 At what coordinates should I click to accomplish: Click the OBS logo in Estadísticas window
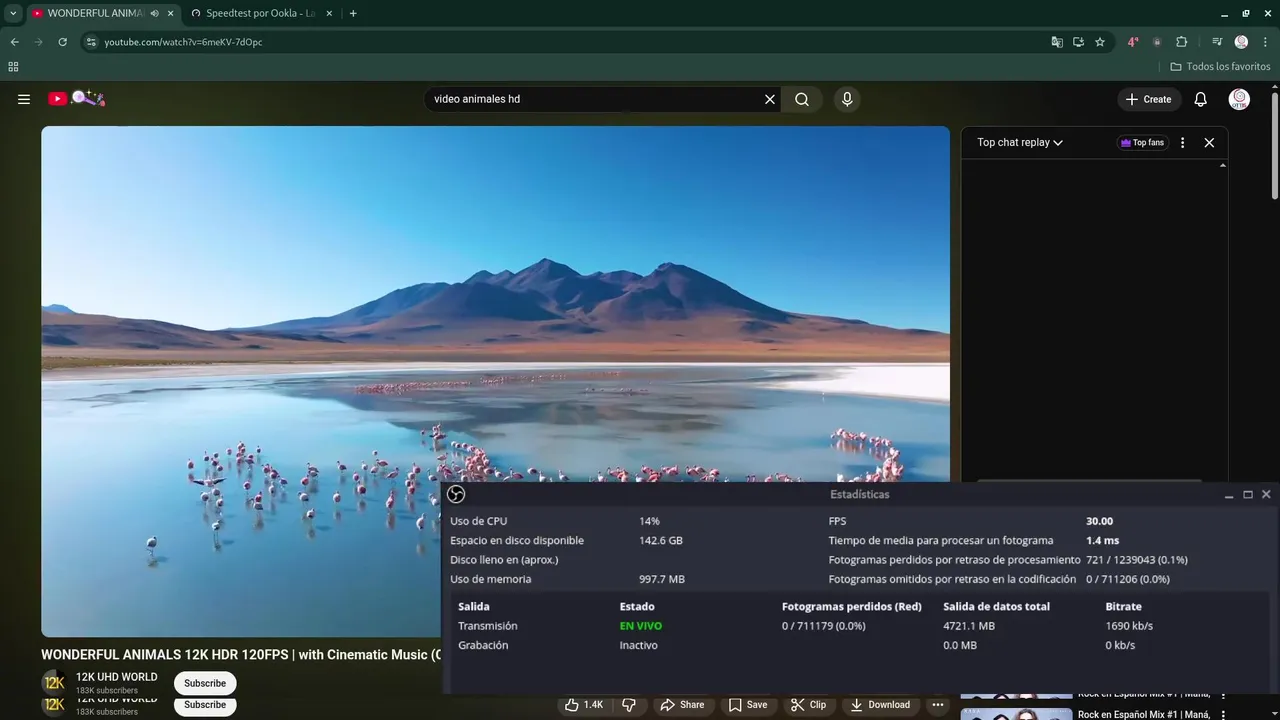(456, 494)
